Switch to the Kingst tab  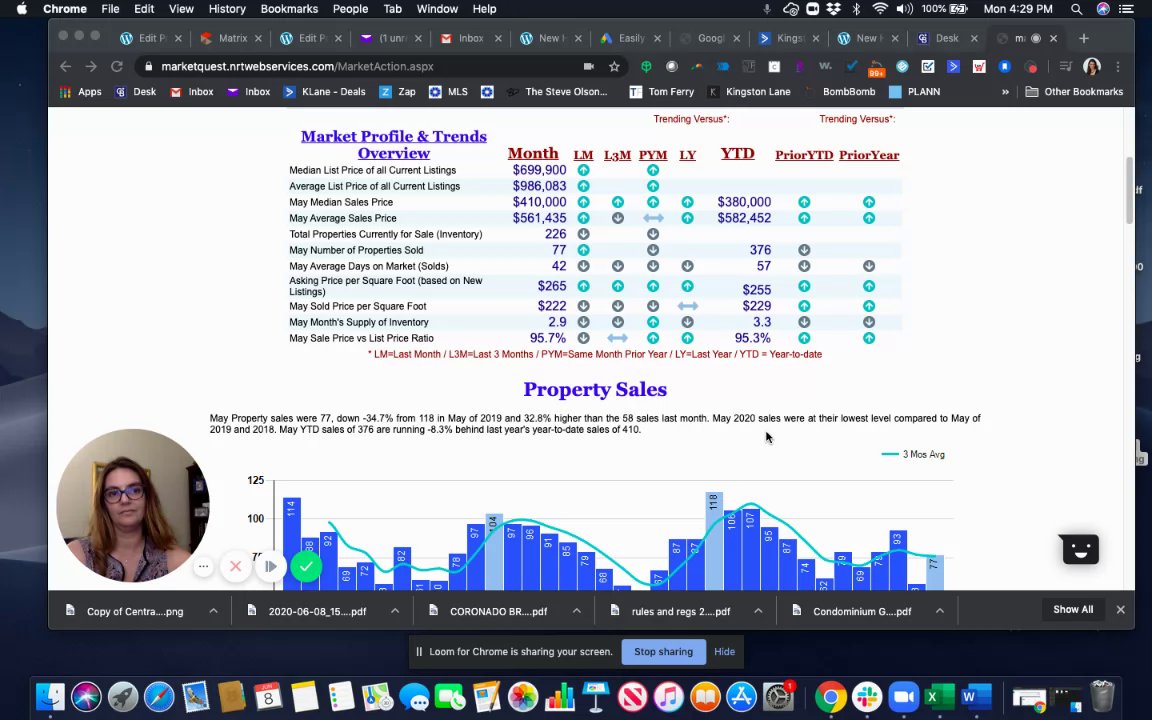coord(789,38)
